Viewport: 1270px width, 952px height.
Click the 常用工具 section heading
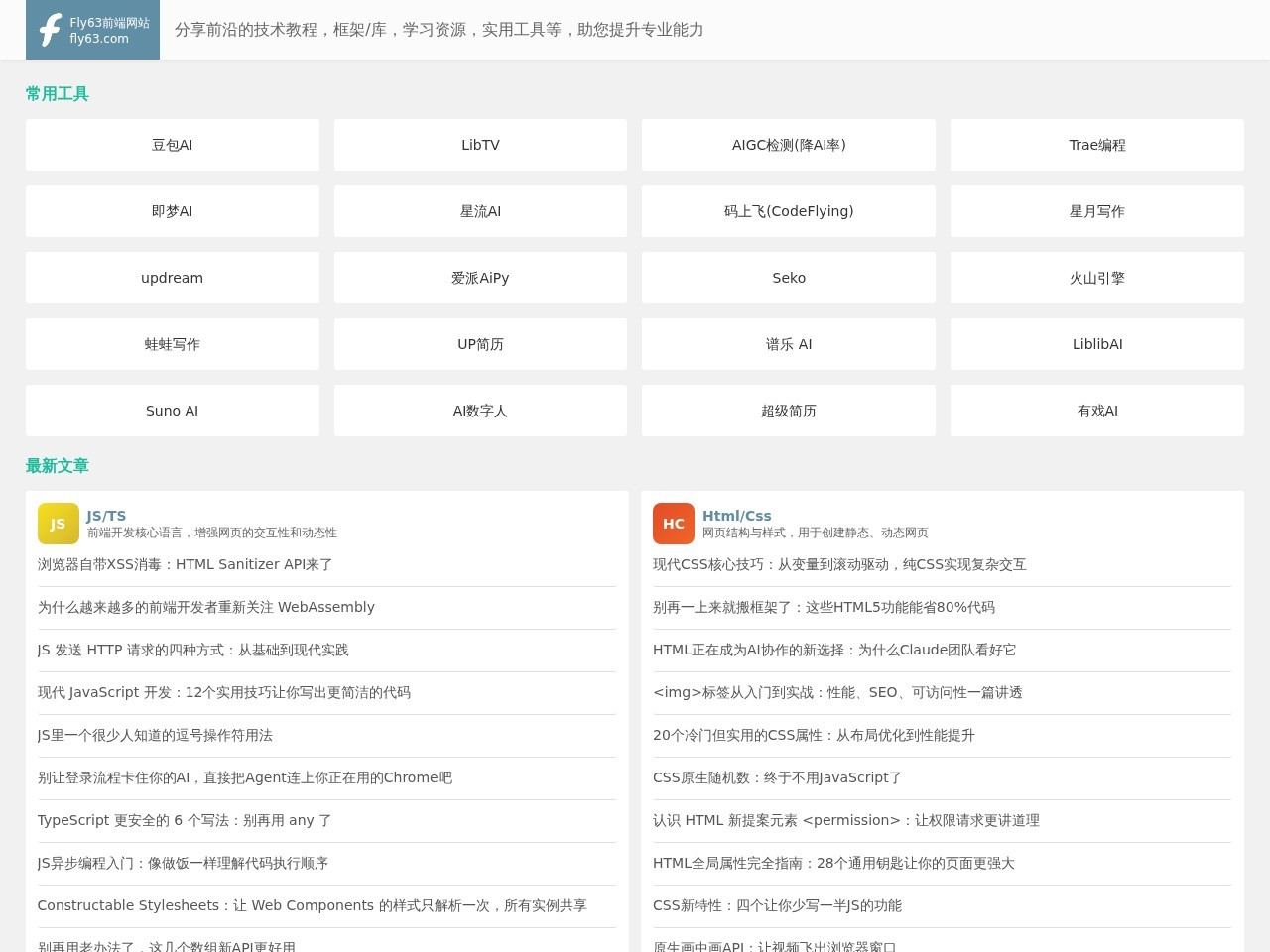point(58,94)
